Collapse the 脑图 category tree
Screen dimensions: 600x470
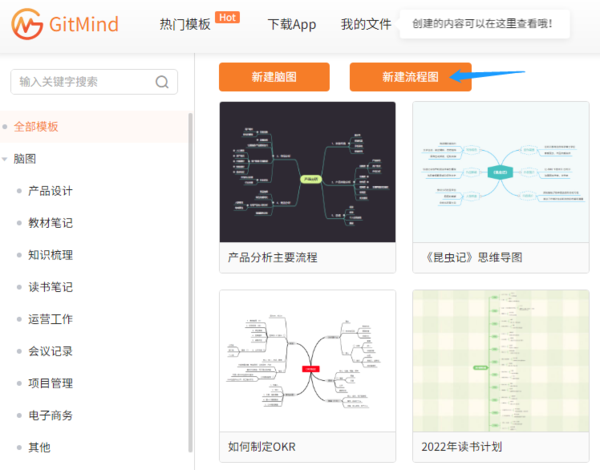coord(6,159)
